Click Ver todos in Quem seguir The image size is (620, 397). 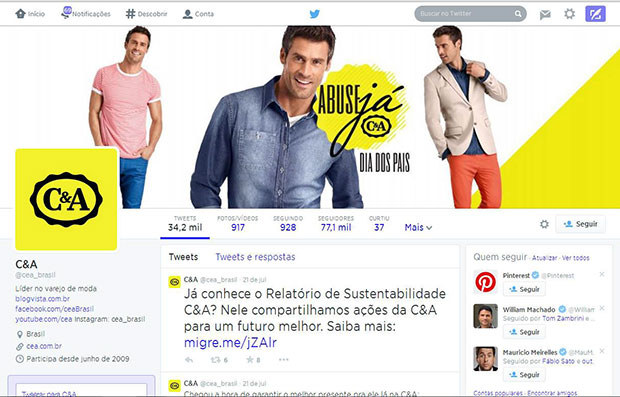pos(575,258)
